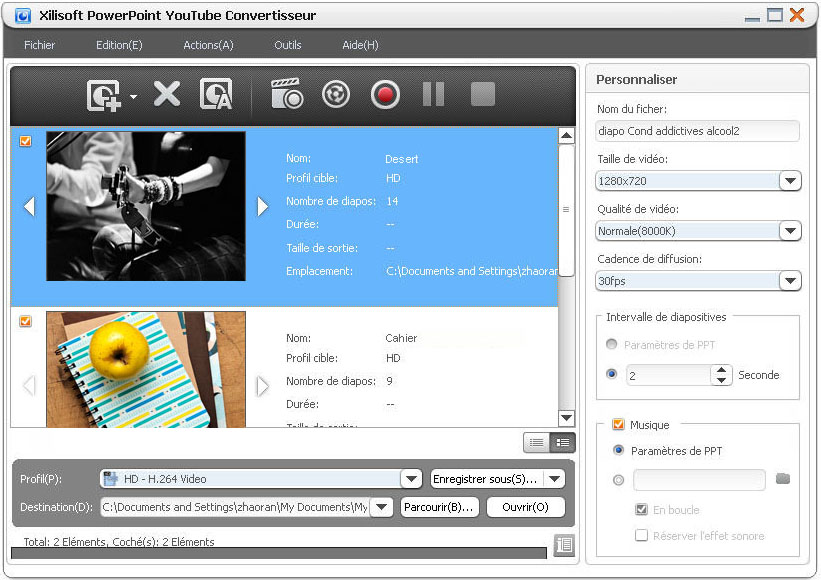
Task: Click the interval seconds input field
Action: point(669,375)
